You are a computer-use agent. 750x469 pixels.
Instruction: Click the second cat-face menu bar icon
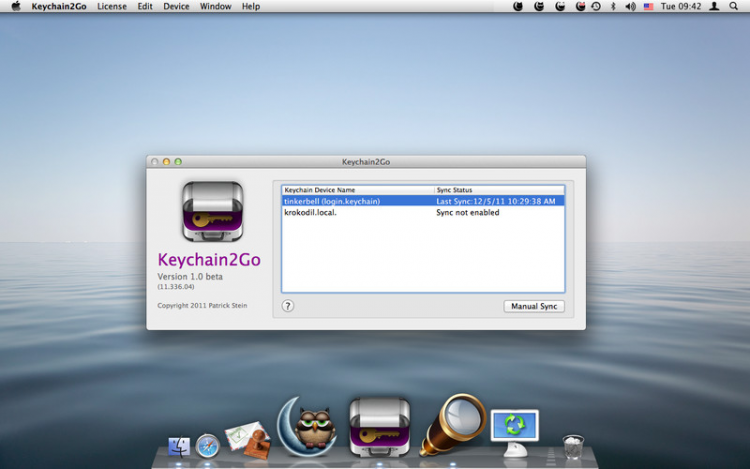tap(539, 6)
